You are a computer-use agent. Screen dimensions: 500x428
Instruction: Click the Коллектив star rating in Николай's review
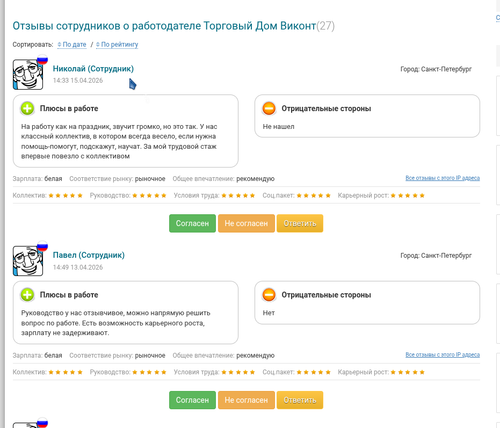(x=65, y=196)
